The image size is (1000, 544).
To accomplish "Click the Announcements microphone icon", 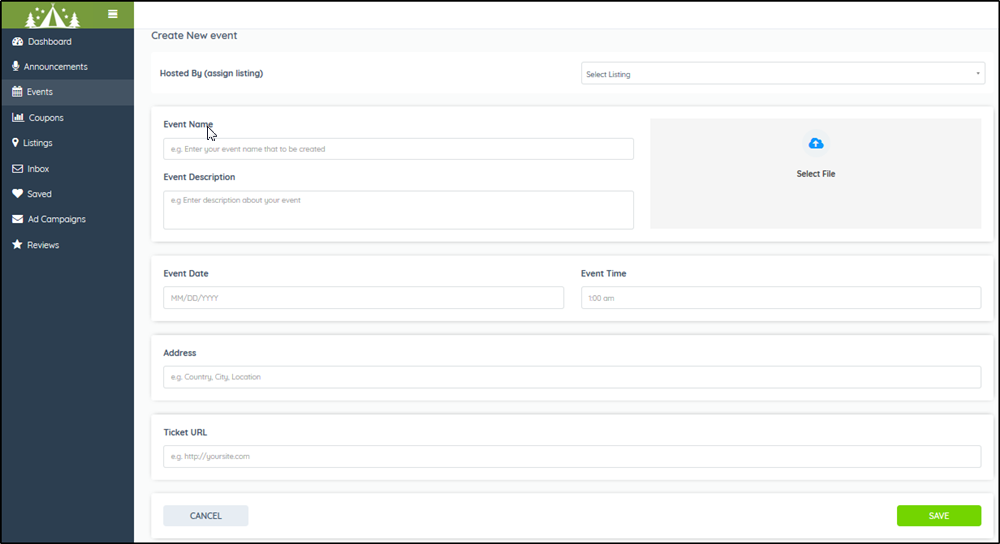I will tap(15, 66).
